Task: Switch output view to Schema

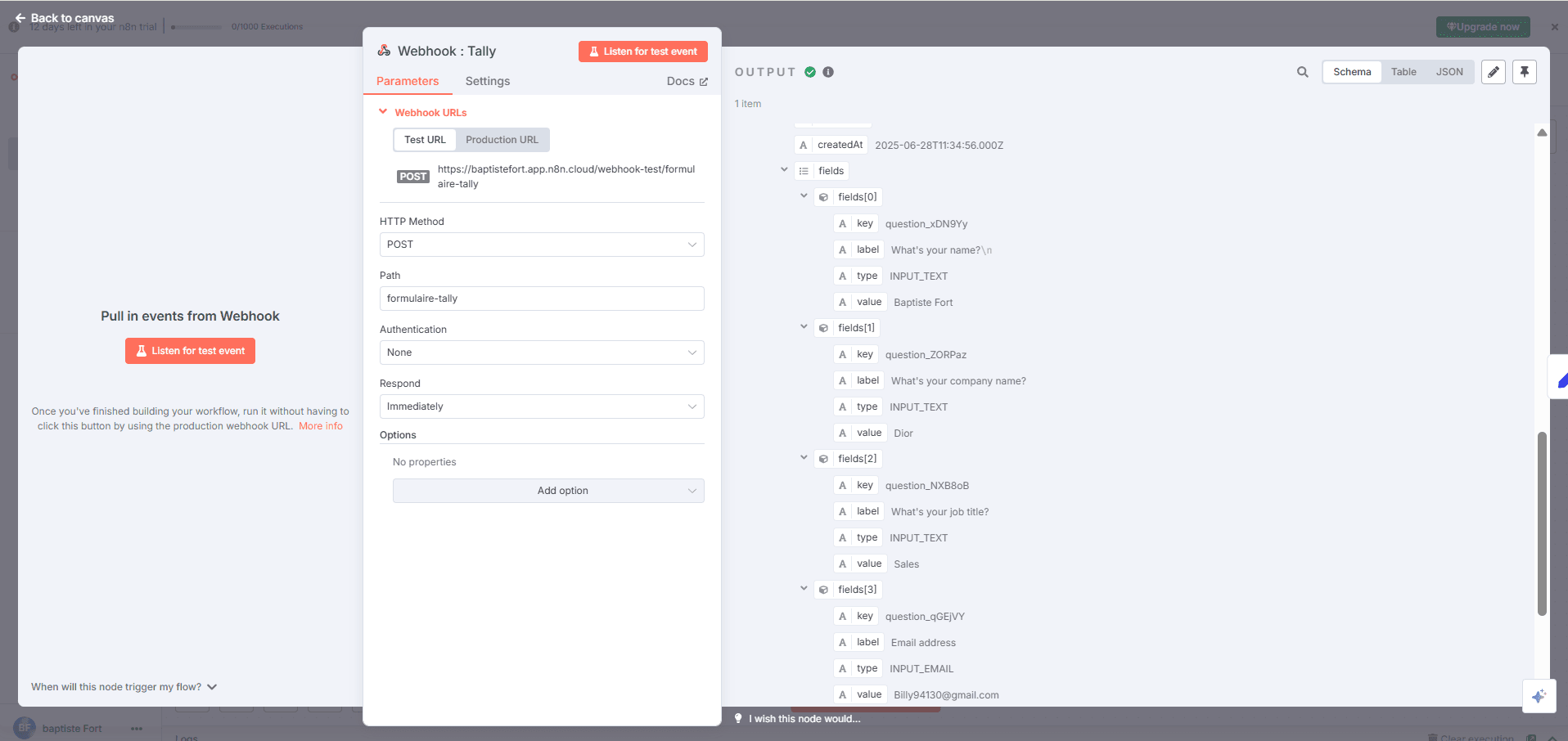Action: click(x=1352, y=72)
